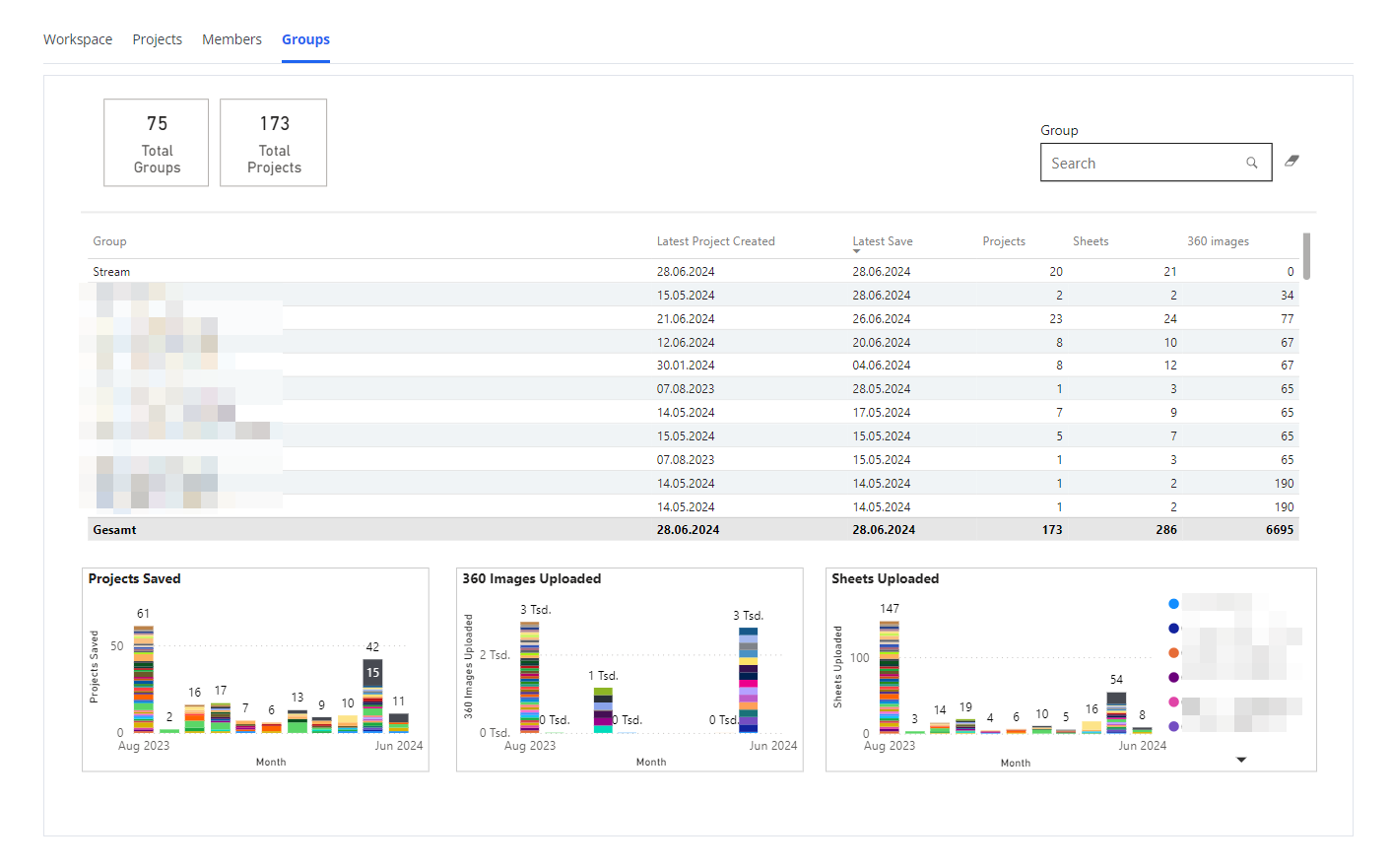Image resolution: width=1390 pixels, height=868 pixels.
Task: Click the pink legend marker
Action: (1173, 701)
